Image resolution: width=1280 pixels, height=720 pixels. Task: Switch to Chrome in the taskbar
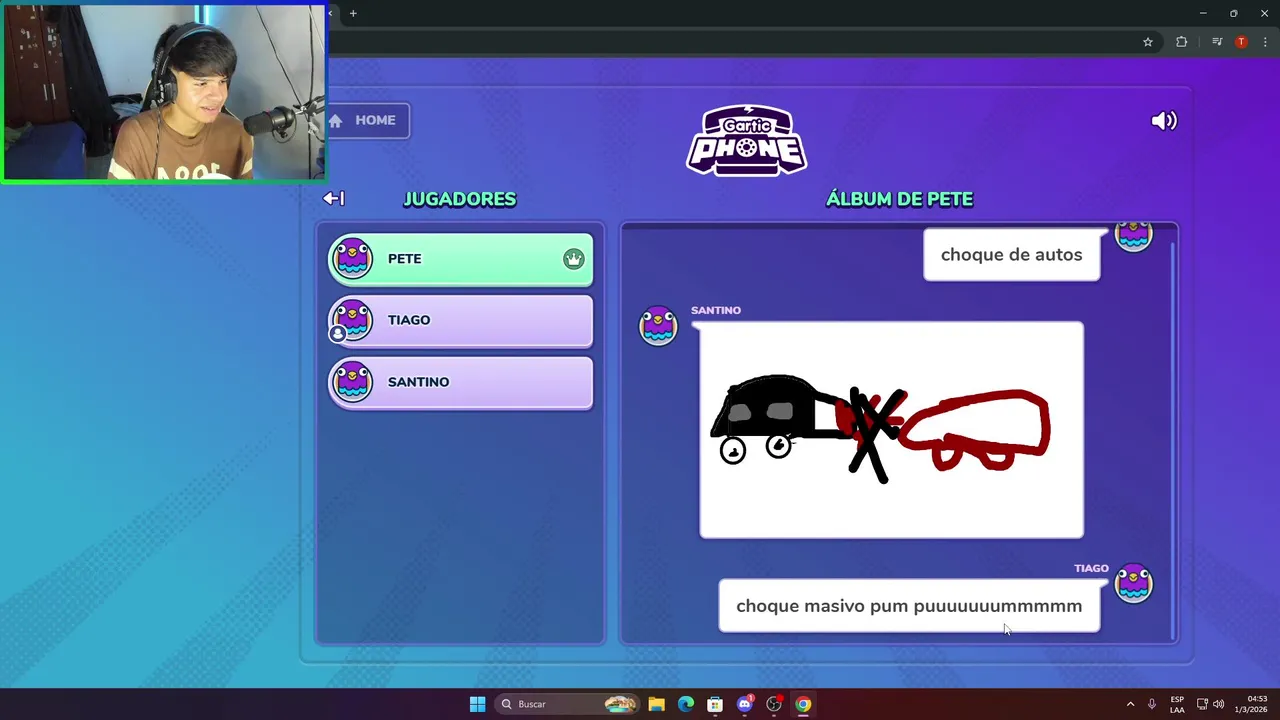803,704
